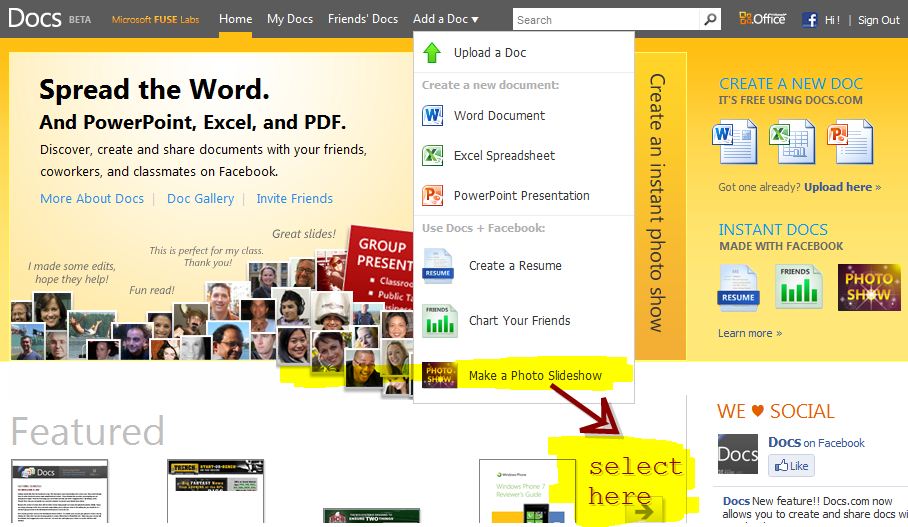Viewport: 908px width, 527px height.
Task: Go to the Home tab
Action: [235, 19]
